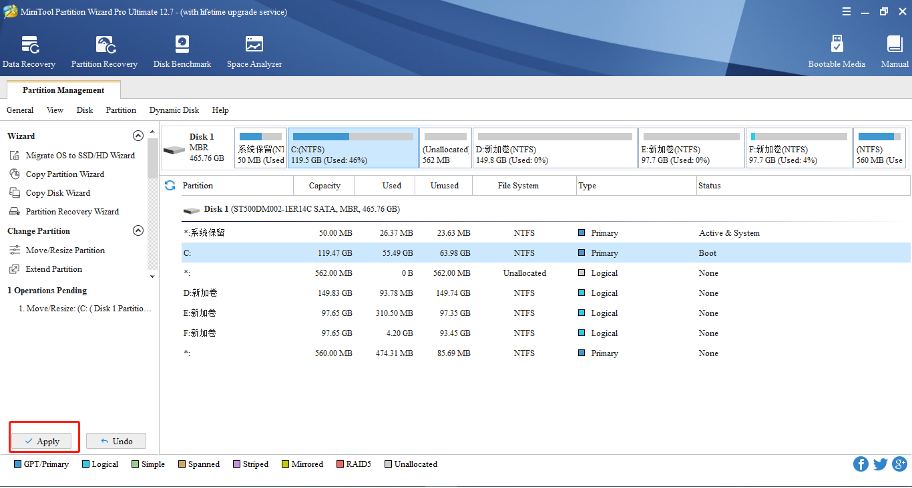Select the E: partition row with 310.50 MB used
Screen dimensions: 912x488
546,313
